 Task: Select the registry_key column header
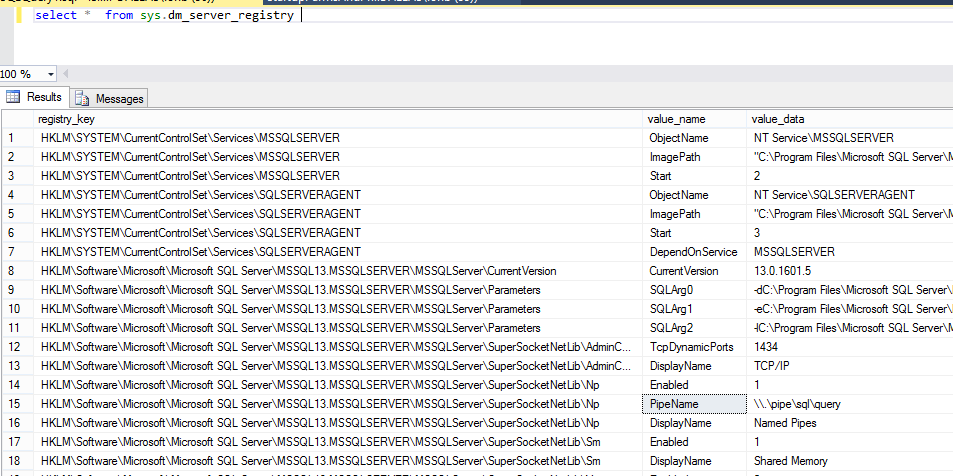(338, 119)
